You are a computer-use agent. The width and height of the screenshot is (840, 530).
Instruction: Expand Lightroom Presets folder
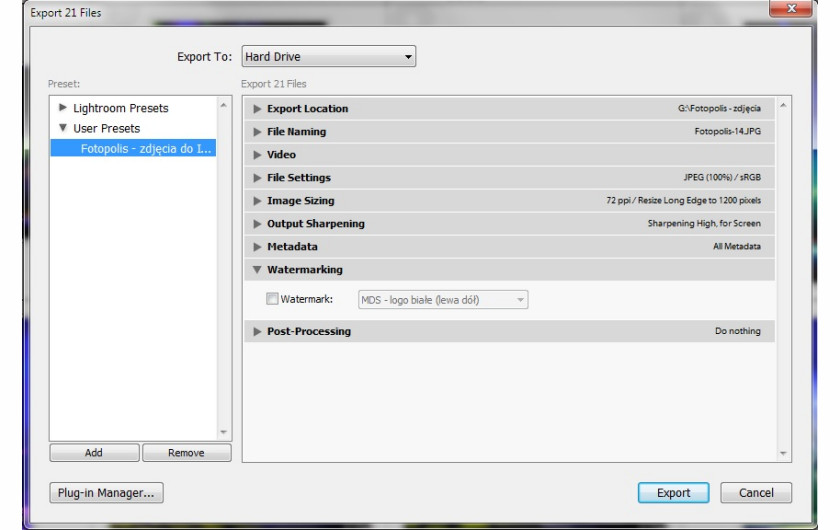(x=63, y=108)
